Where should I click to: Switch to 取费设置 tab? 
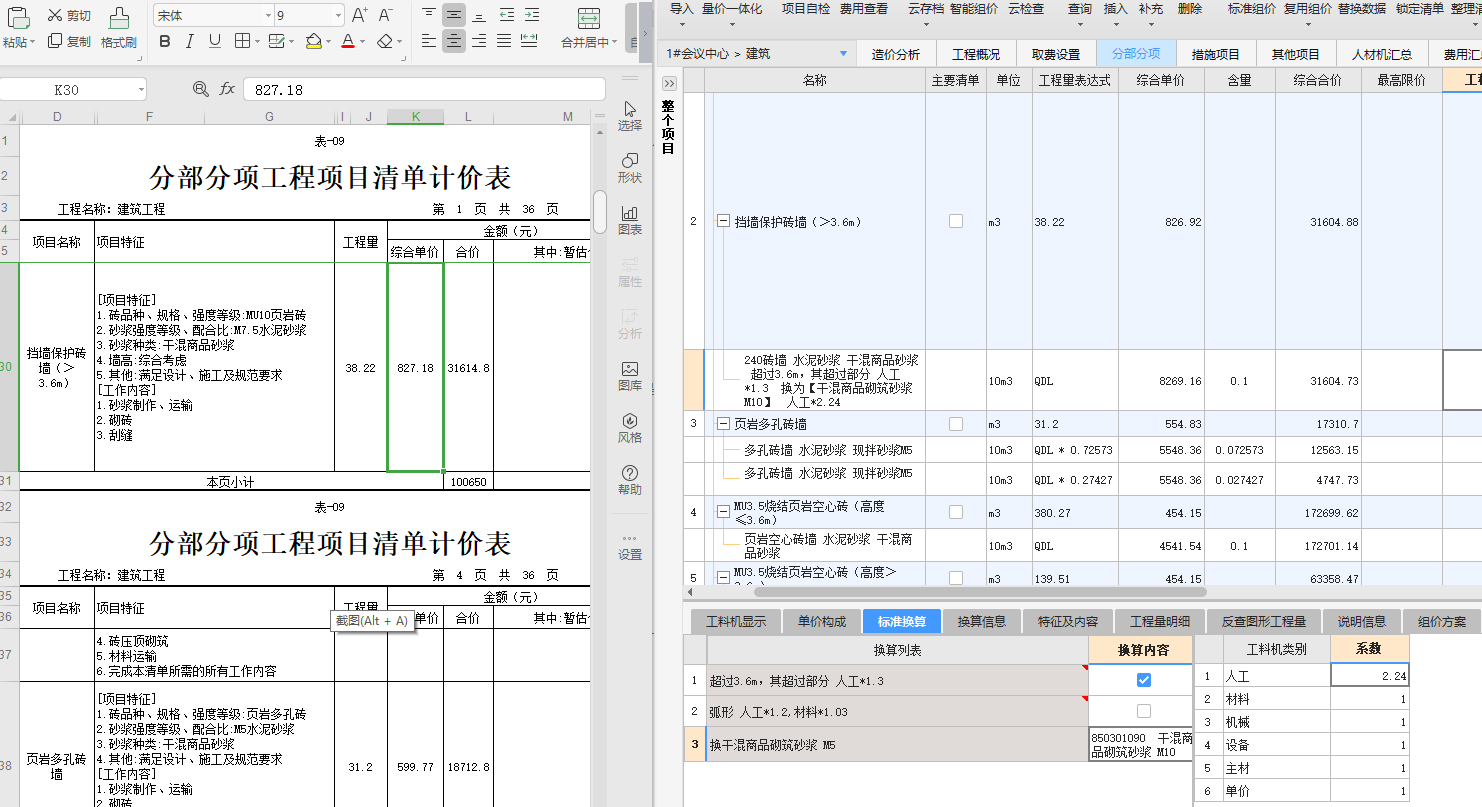tap(1056, 54)
